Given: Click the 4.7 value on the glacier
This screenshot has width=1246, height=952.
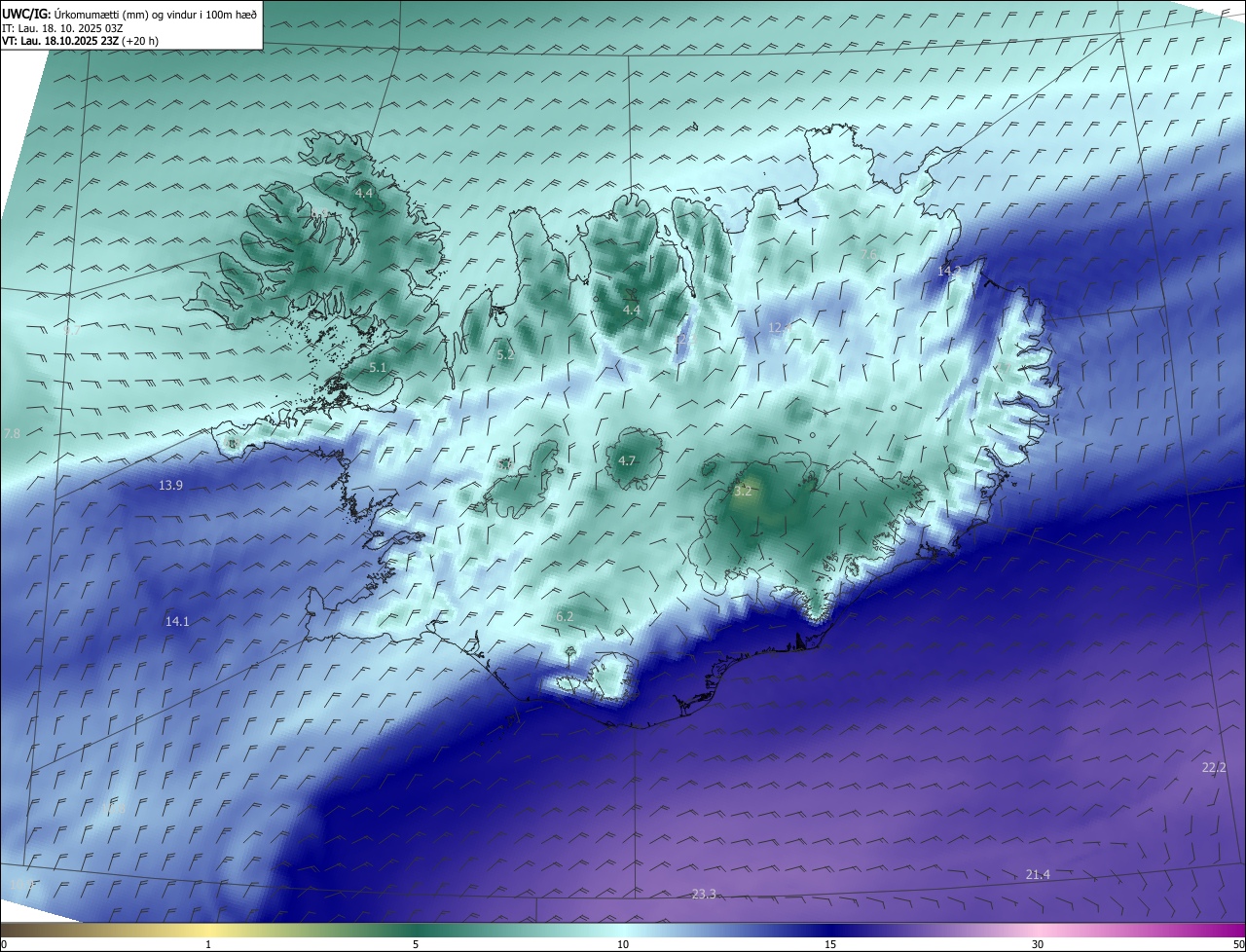Looking at the screenshot, I should (627, 461).
